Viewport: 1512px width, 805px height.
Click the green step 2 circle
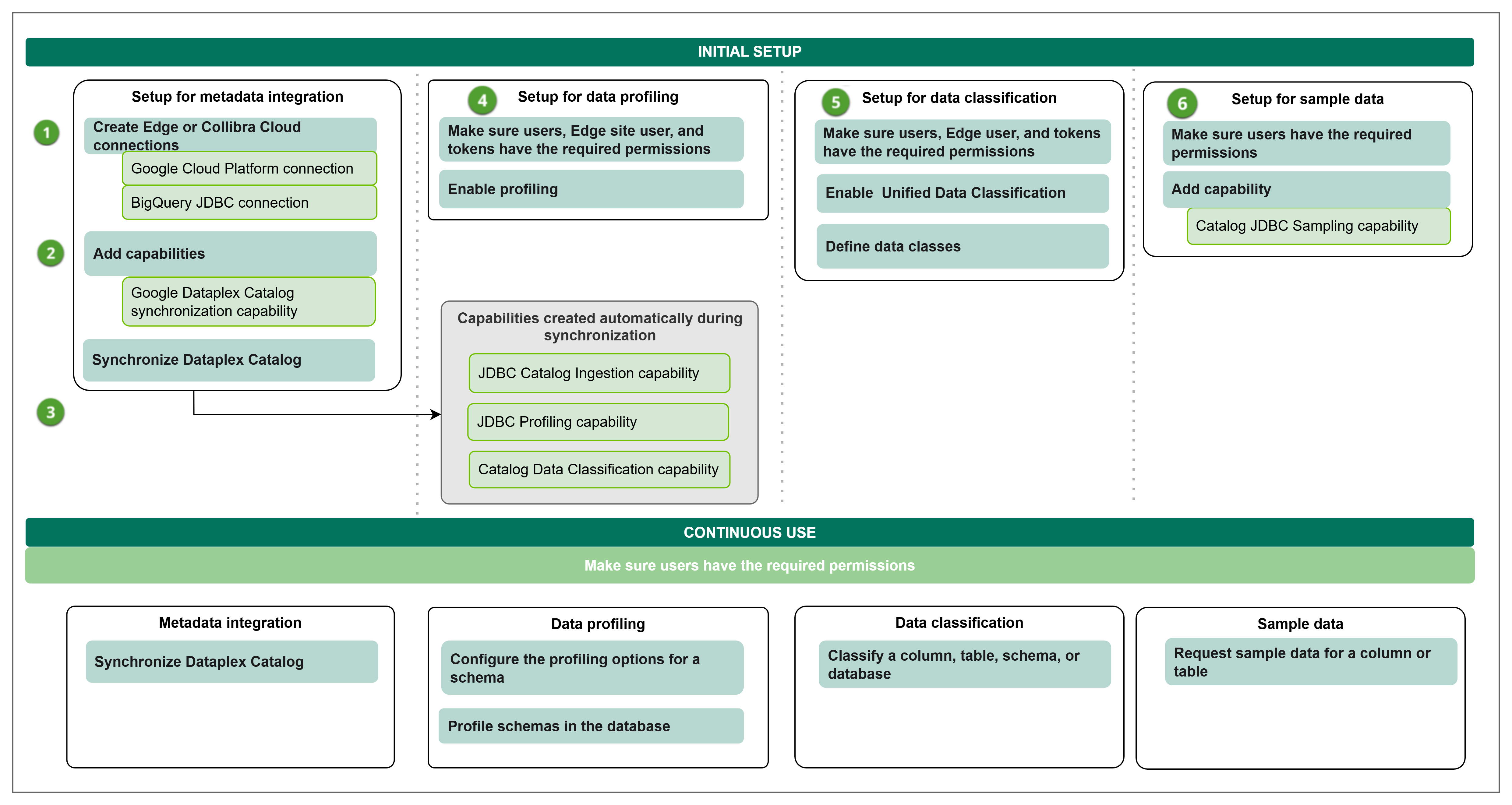point(51,254)
